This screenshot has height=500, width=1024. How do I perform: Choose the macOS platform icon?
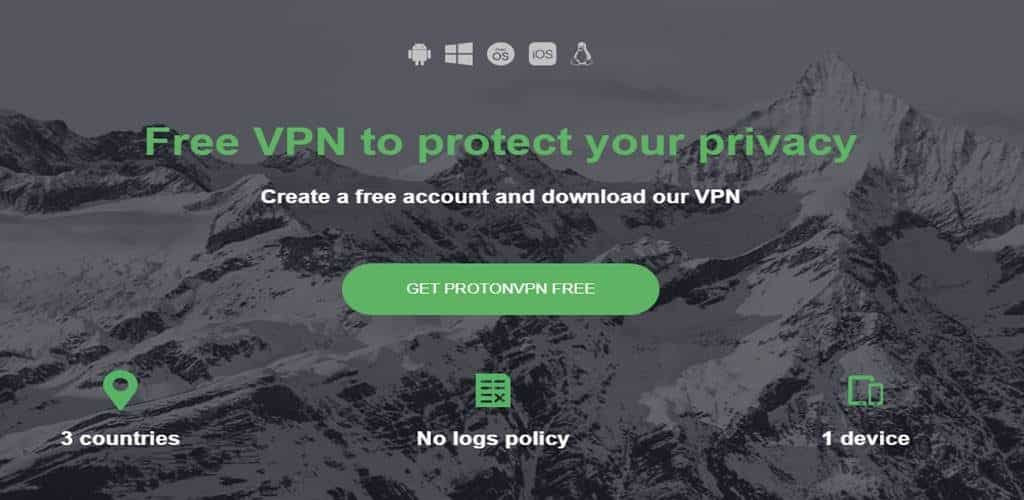[x=501, y=54]
